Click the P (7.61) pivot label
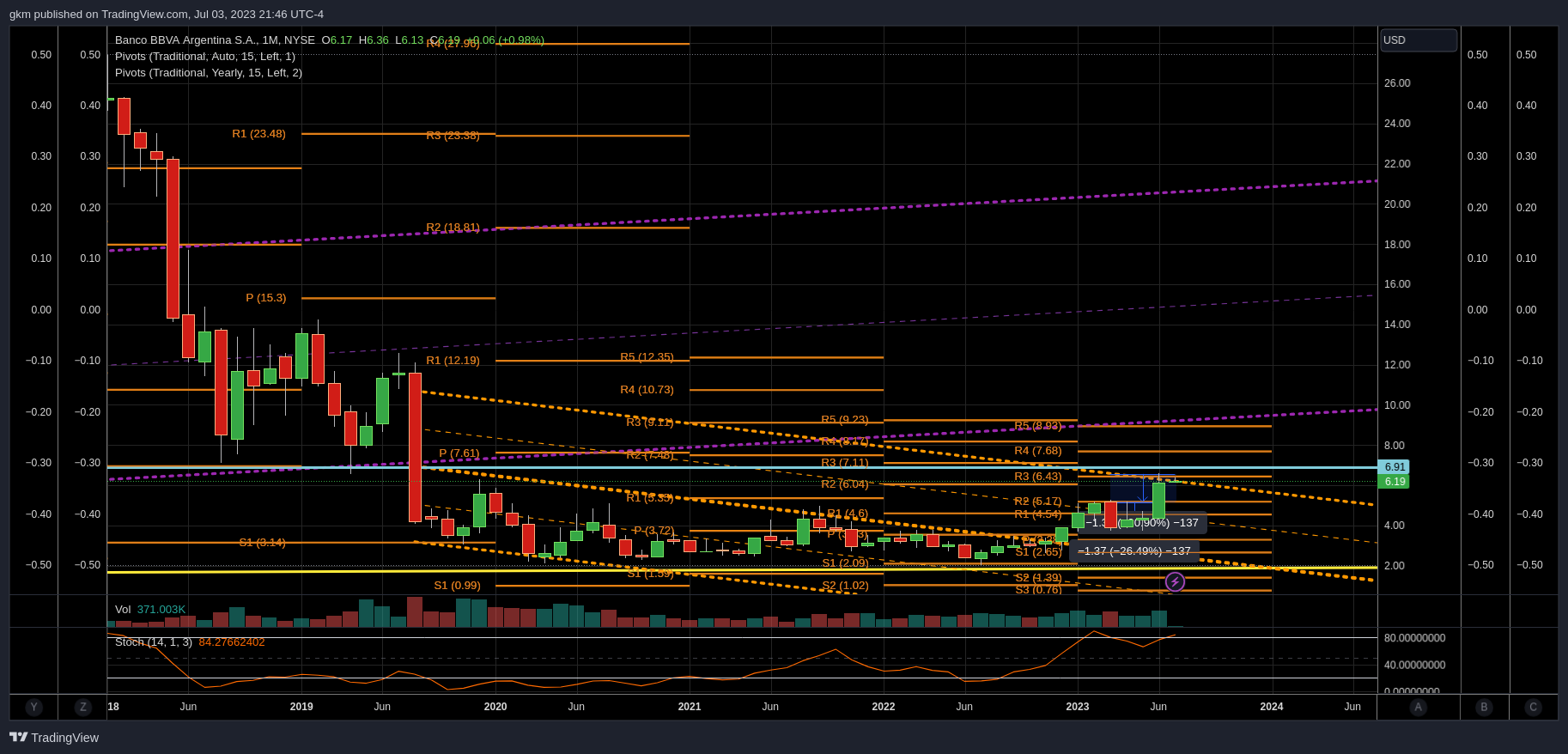The width and height of the screenshot is (1568, 754). 459,453
